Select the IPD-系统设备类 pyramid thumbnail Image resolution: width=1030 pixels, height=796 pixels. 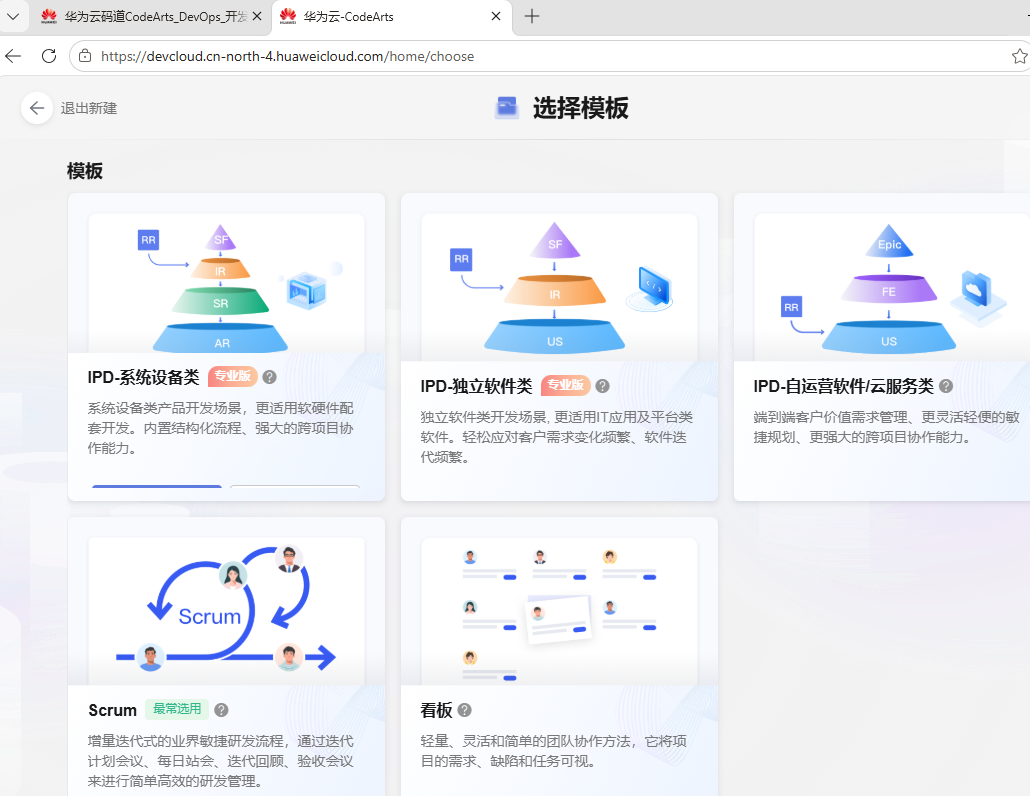227,284
